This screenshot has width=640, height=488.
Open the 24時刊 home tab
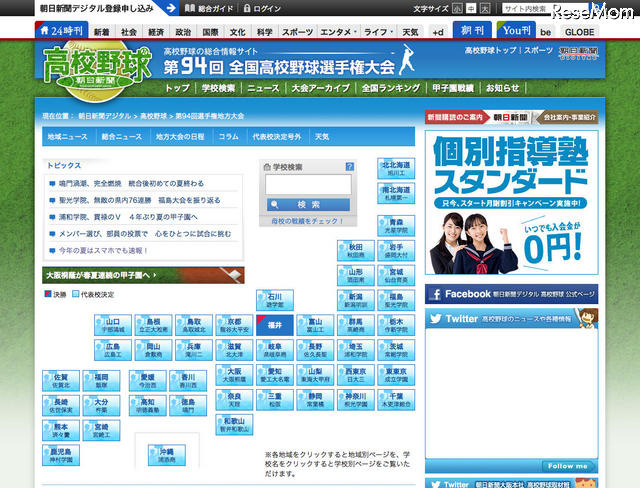(x=62, y=30)
